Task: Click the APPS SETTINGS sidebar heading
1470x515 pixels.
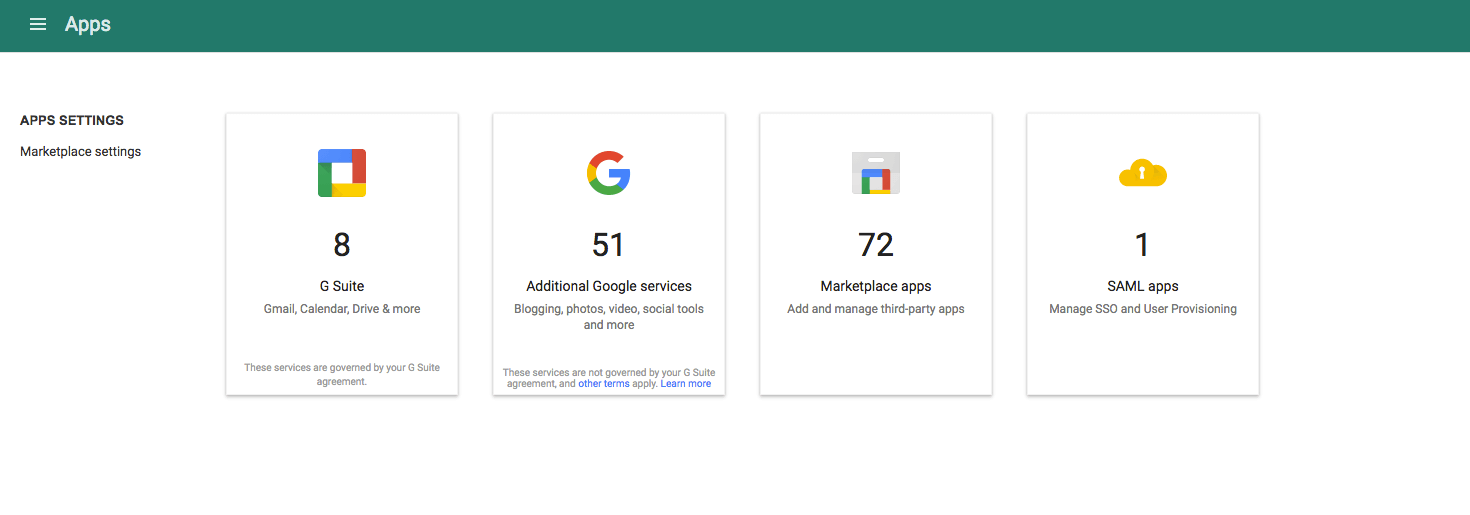Action: (x=72, y=120)
